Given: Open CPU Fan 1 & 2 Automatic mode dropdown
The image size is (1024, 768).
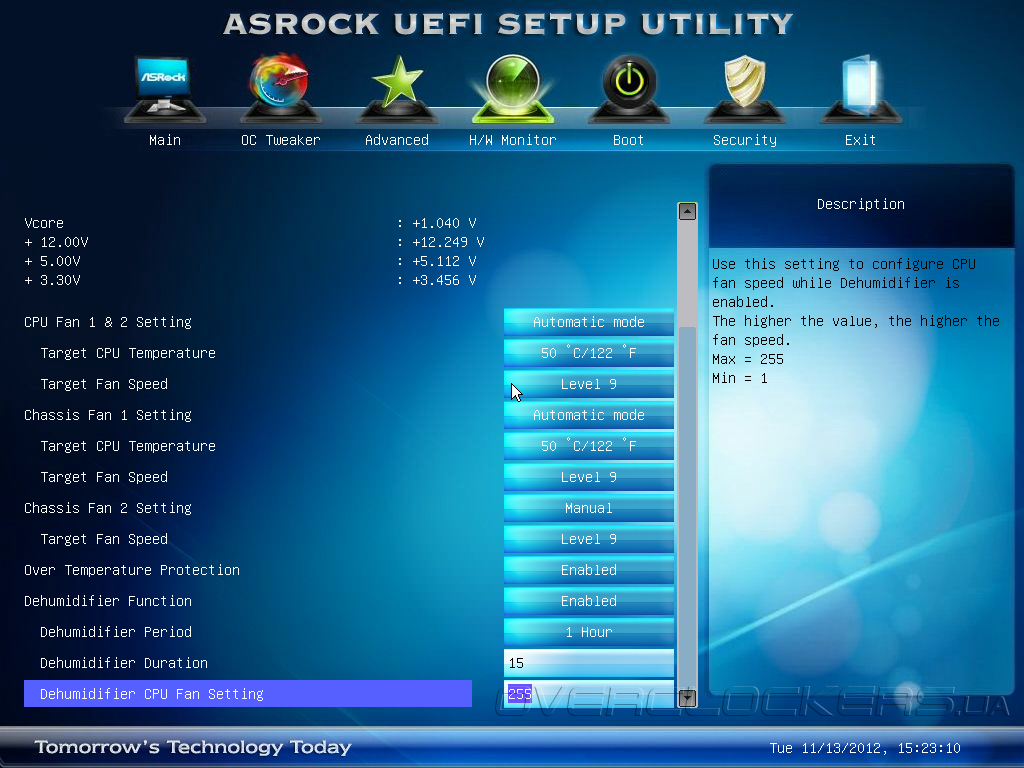Looking at the screenshot, I should [588, 322].
